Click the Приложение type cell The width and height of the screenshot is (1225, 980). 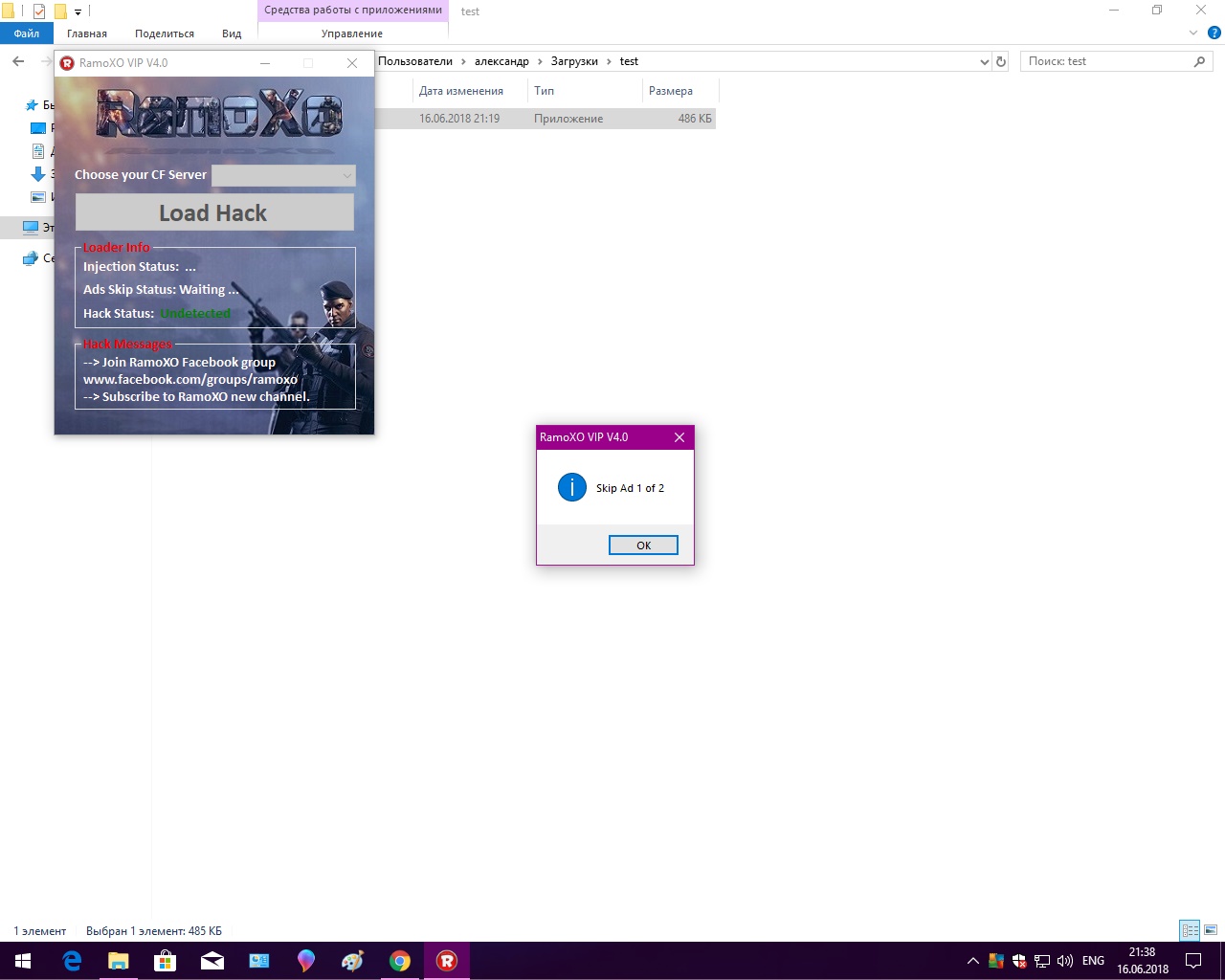pos(568,119)
